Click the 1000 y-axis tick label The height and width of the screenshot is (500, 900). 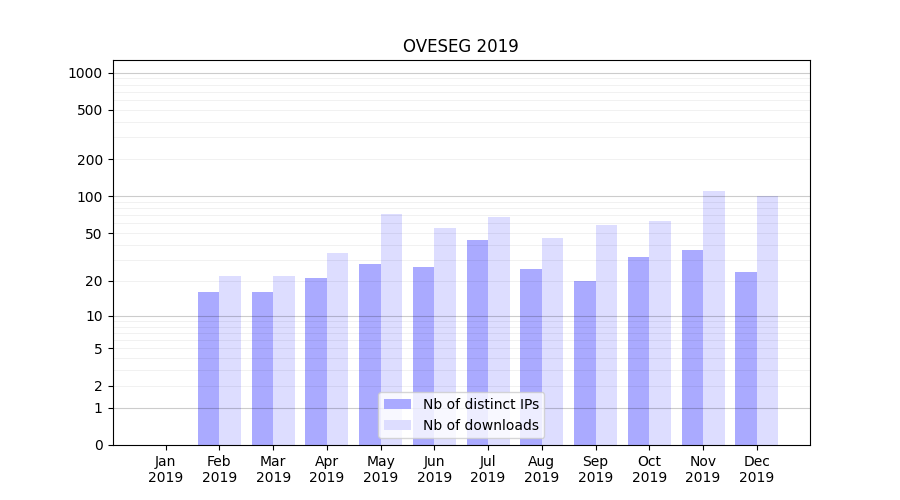[85, 73]
